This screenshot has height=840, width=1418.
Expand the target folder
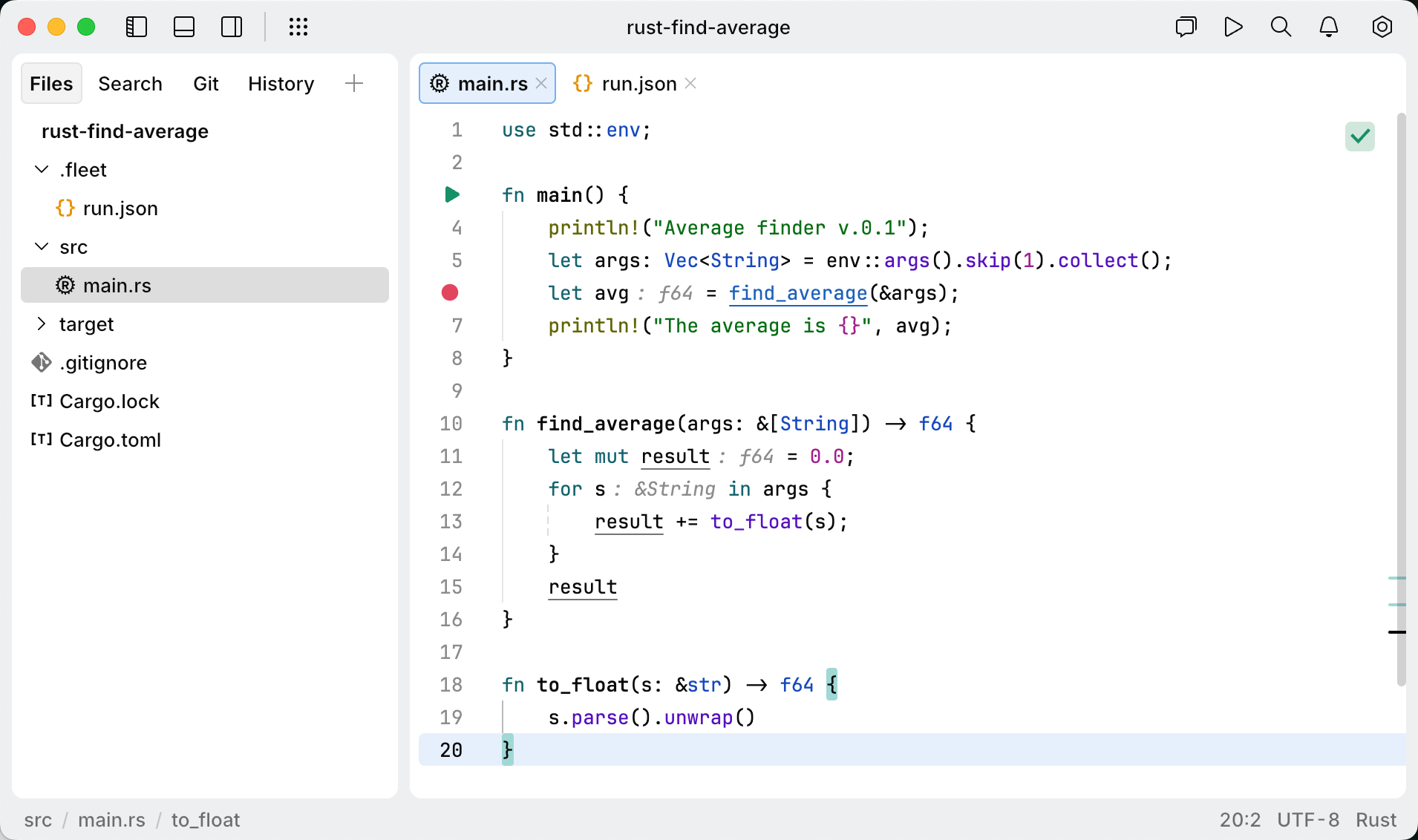(42, 324)
